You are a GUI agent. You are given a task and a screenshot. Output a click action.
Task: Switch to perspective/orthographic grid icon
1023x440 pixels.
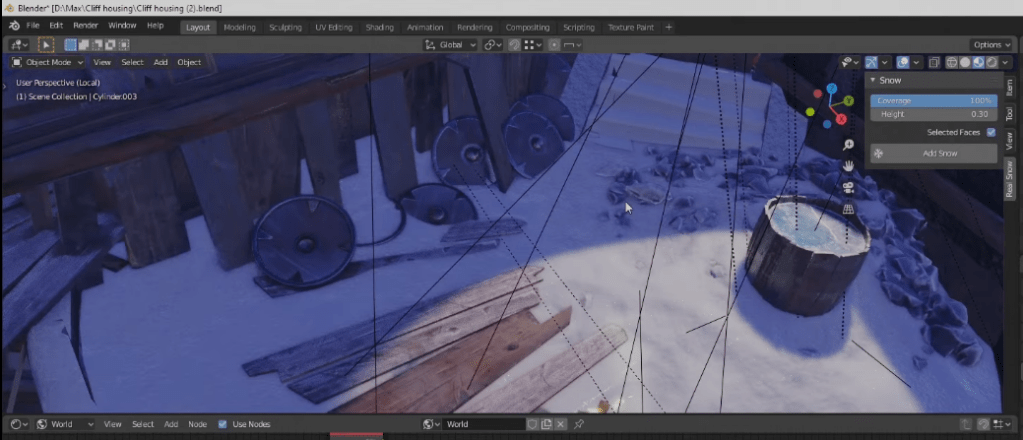[848, 209]
